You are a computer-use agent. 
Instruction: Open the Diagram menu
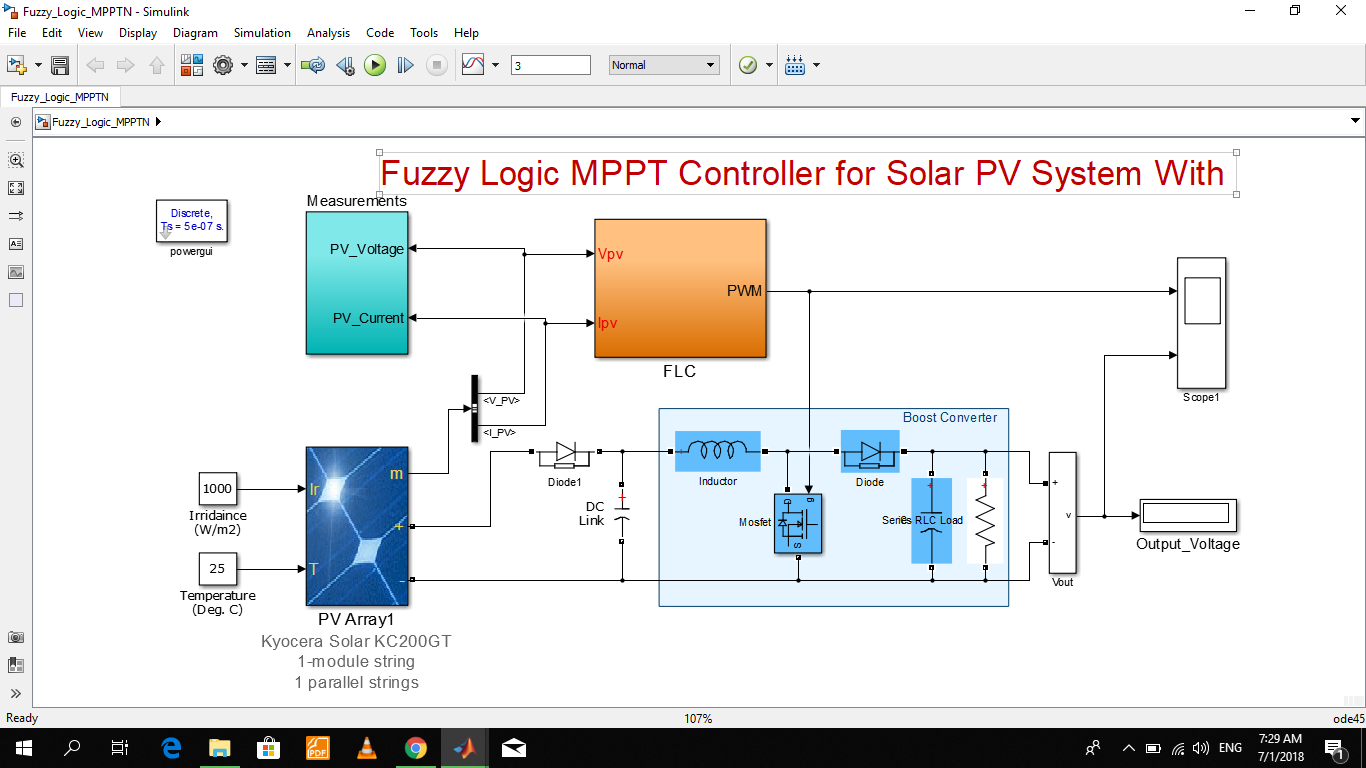click(195, 33)
